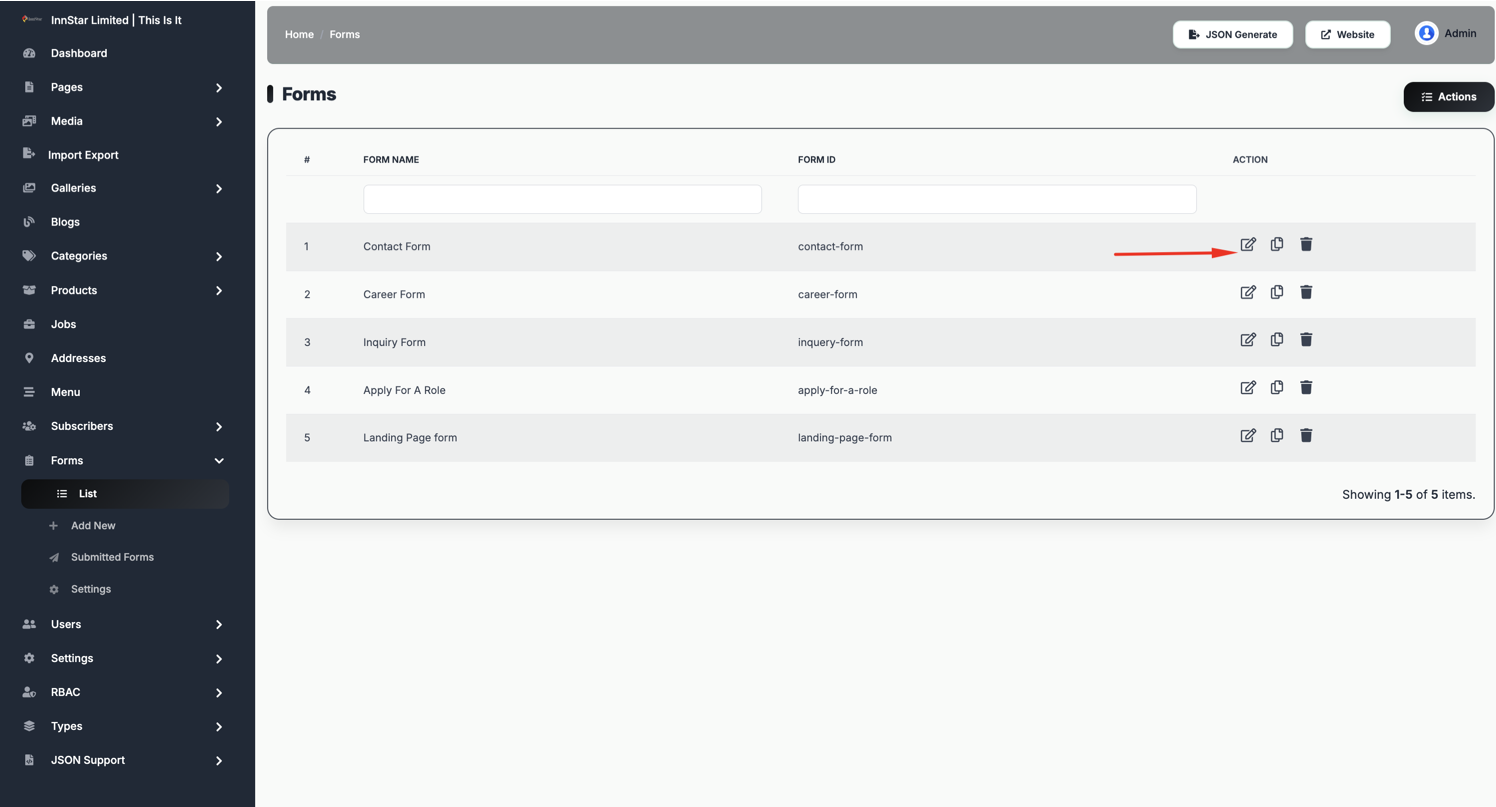
Task: Open Submitted Forms in sidebar
Action: point(112,557)
